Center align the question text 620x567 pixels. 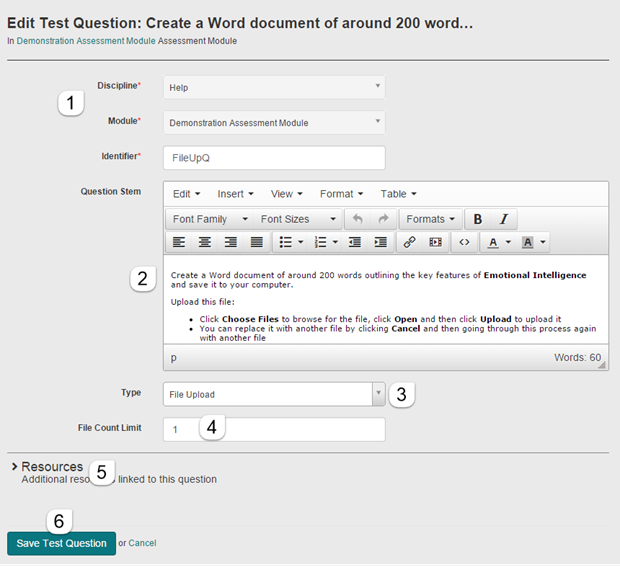coord(205,242)
